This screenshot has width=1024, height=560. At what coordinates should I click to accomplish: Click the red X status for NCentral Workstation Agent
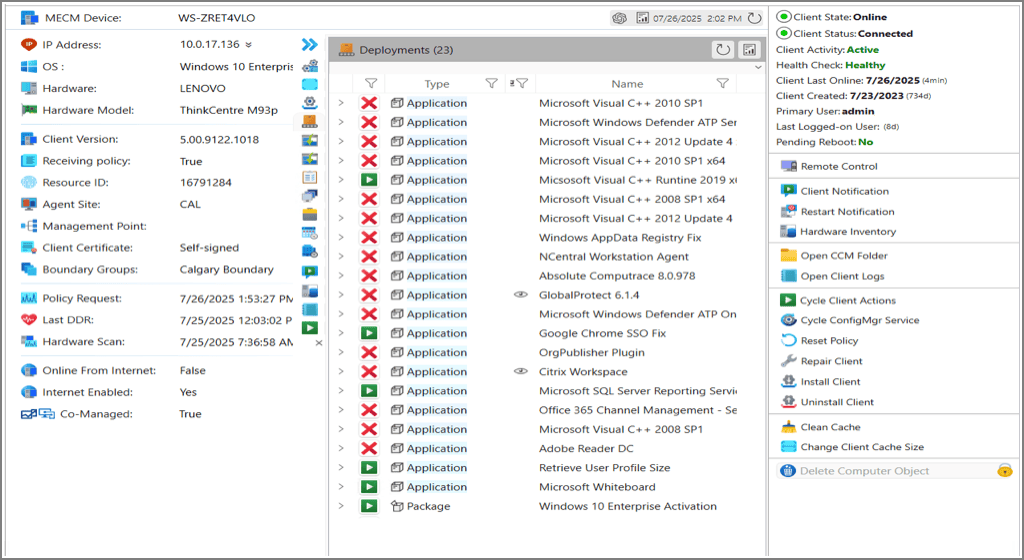pos(369,257)
